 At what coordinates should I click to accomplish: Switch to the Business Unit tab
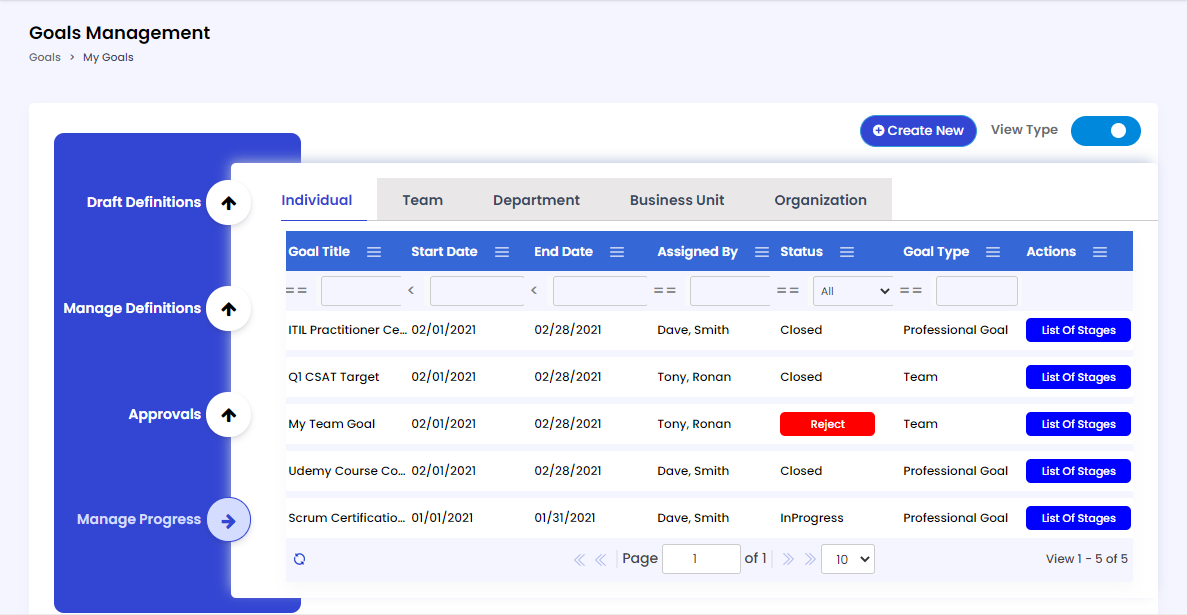click(x=677, y=200)
